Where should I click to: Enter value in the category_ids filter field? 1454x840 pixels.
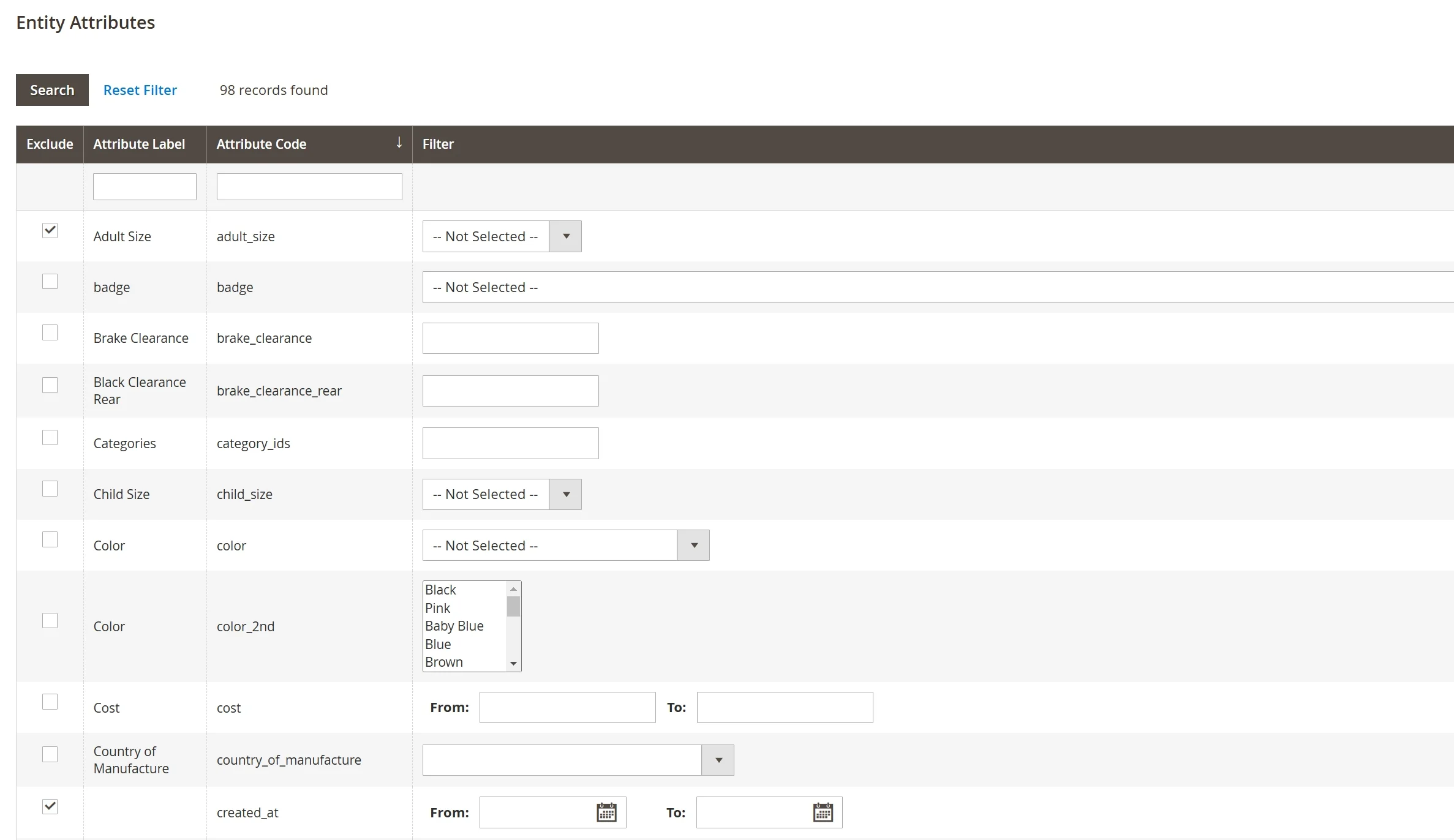pyautogui.click(x=510, y=443)
